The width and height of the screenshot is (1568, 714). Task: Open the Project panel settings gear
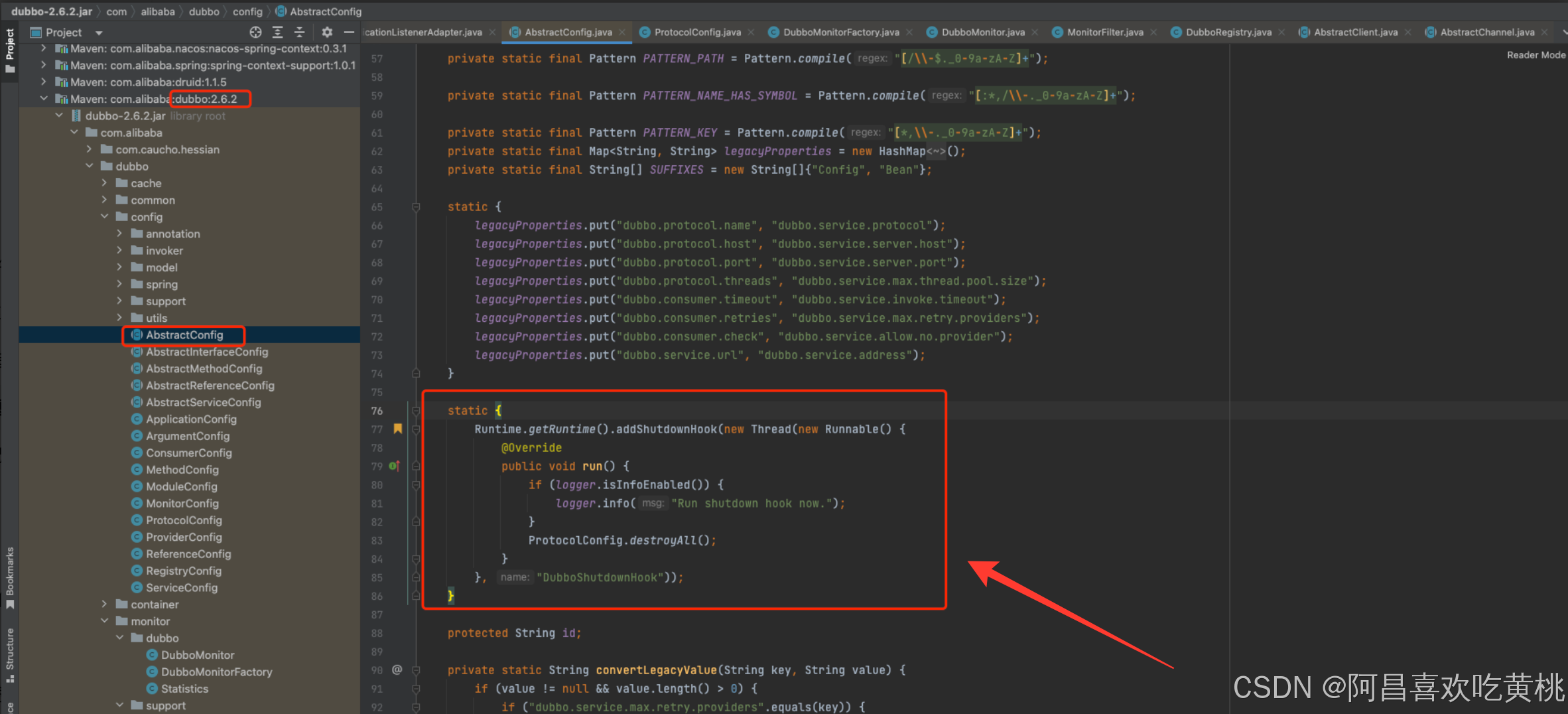[327, 32]
